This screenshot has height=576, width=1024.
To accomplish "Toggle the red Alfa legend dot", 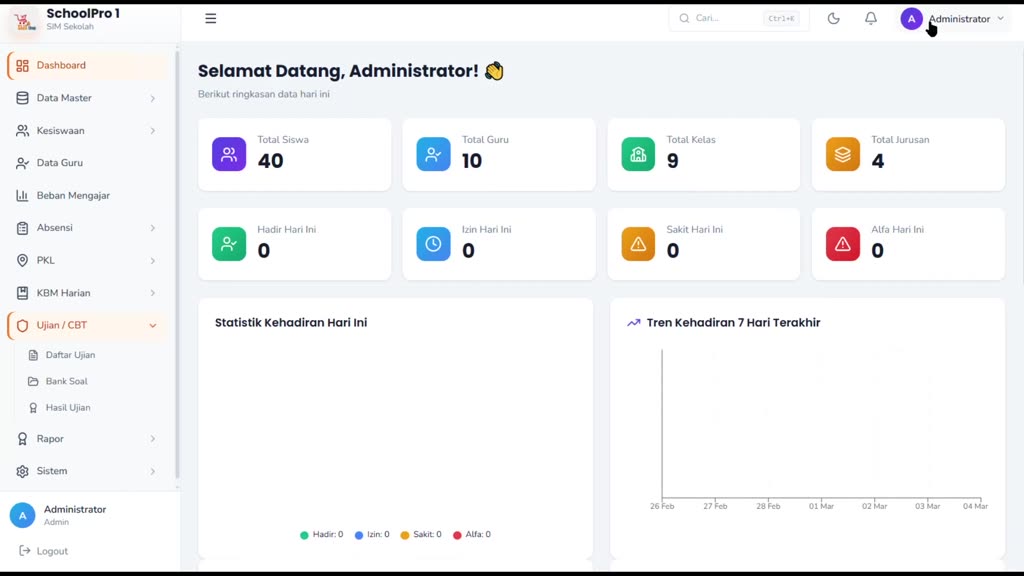I will point(457,535).
